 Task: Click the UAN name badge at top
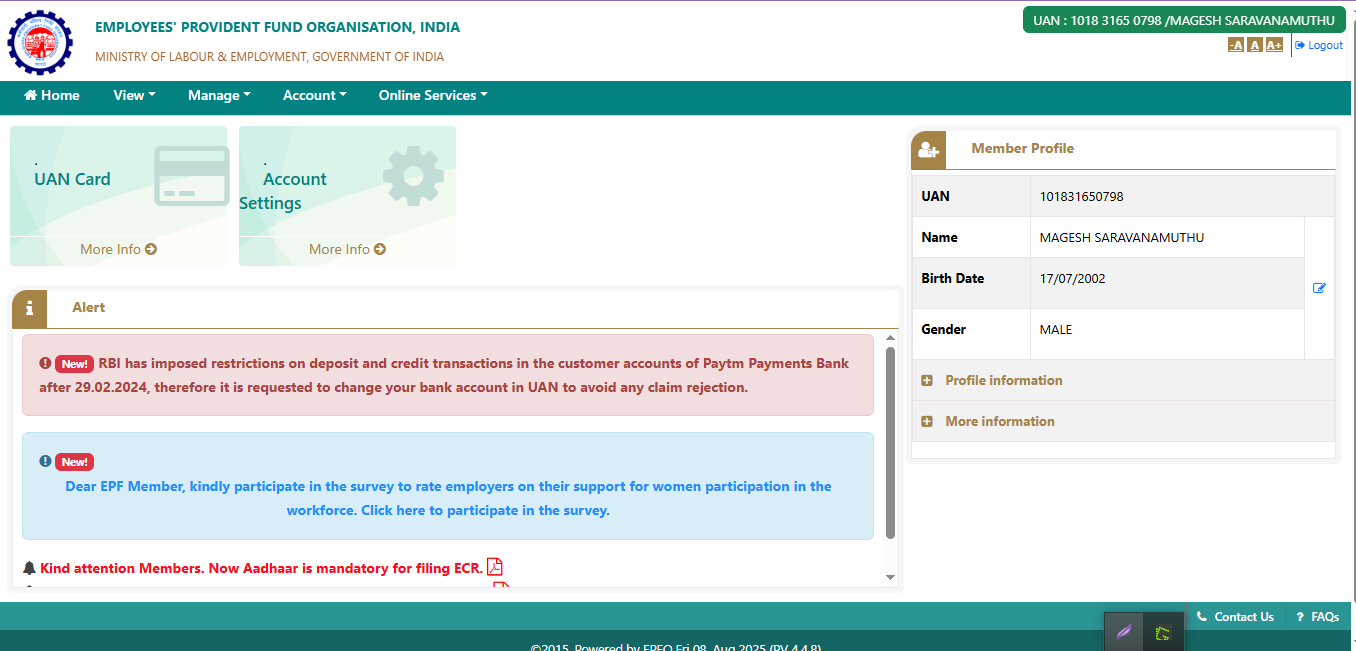click(1184, 20)
